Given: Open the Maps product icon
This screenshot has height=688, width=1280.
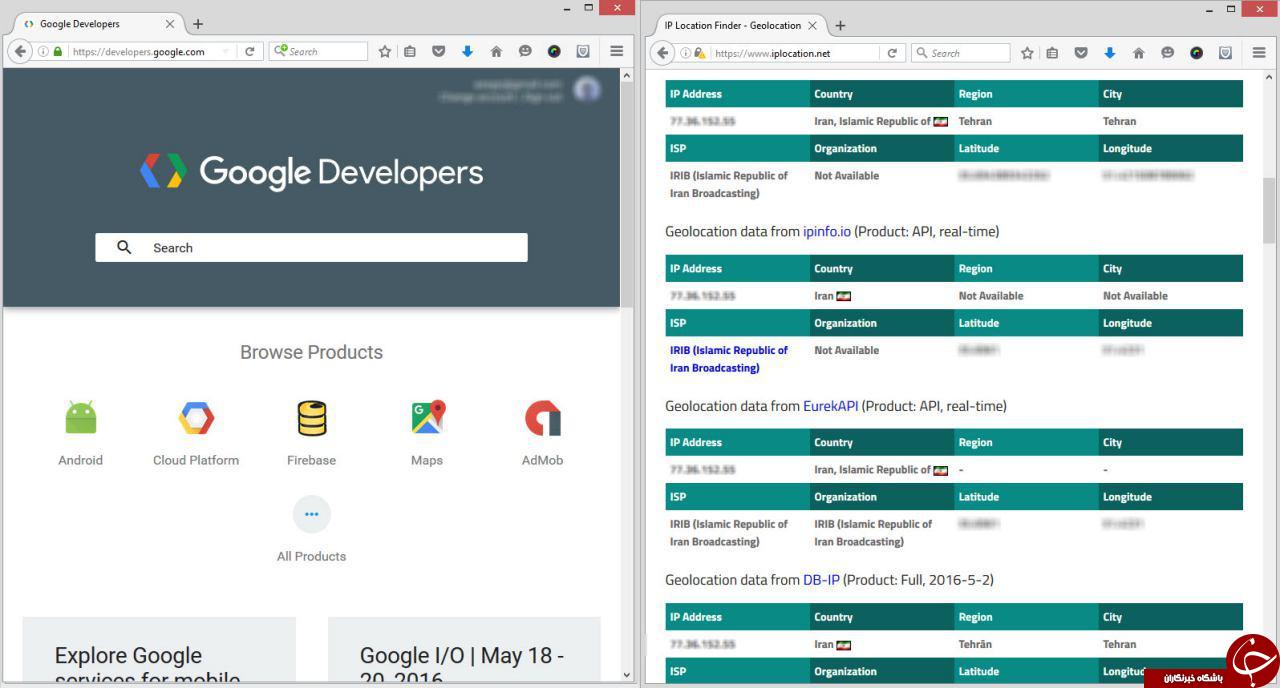Looking at the screenshot, I should [427, 418].
